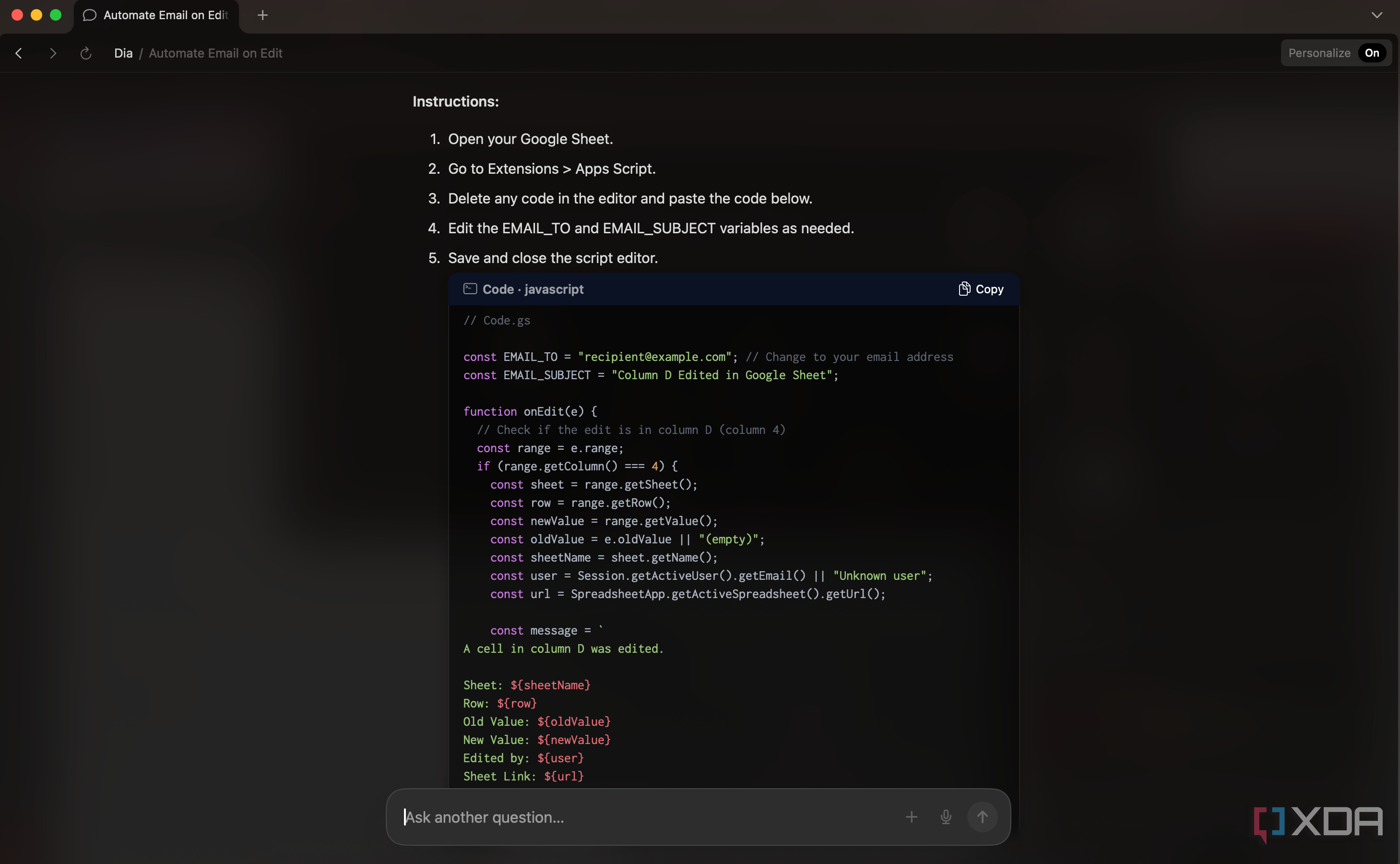The height and width of the screenshot is (864, 1400).
Task: Go back with the back arrow
Action: pos(19,53)
